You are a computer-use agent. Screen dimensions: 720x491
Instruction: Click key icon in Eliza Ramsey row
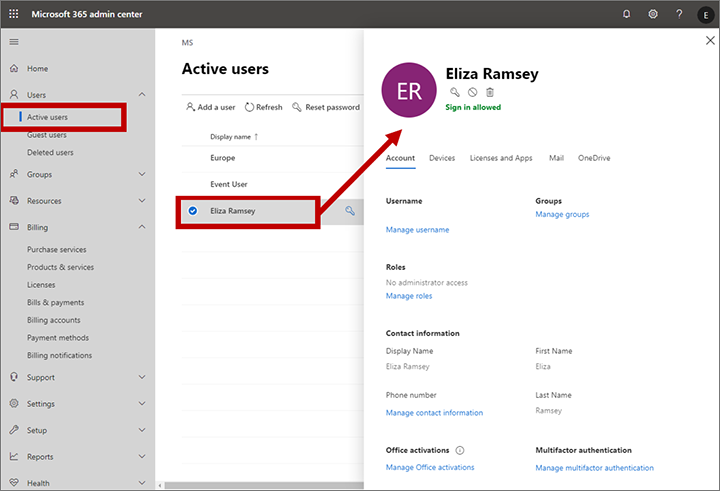[x=350, y=211]
